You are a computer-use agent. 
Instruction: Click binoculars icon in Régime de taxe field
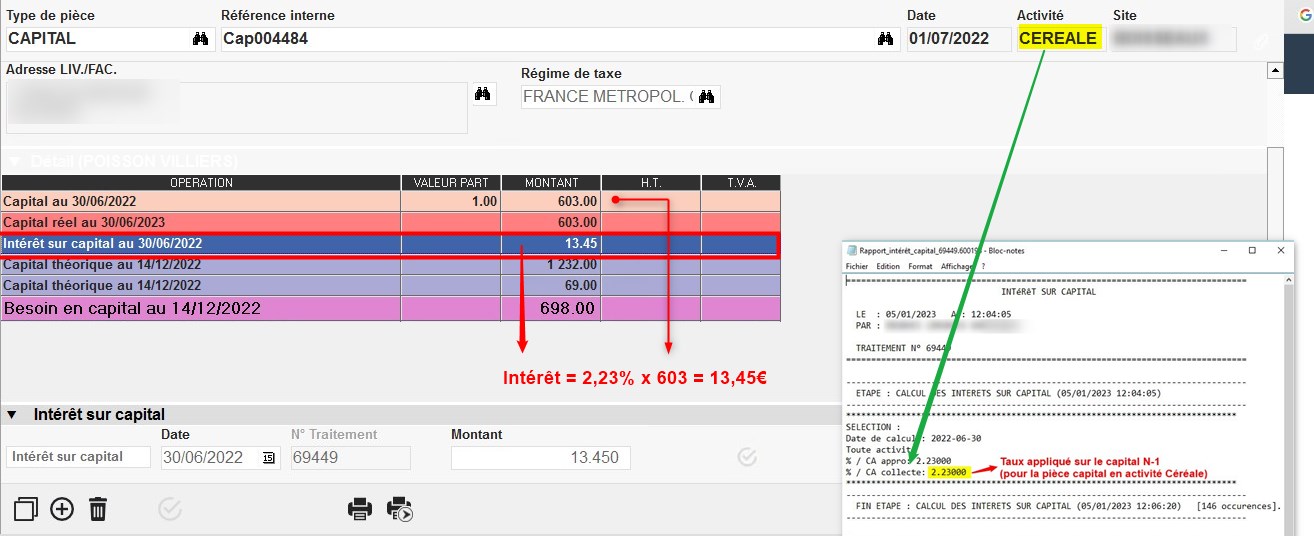pos(707,97)
